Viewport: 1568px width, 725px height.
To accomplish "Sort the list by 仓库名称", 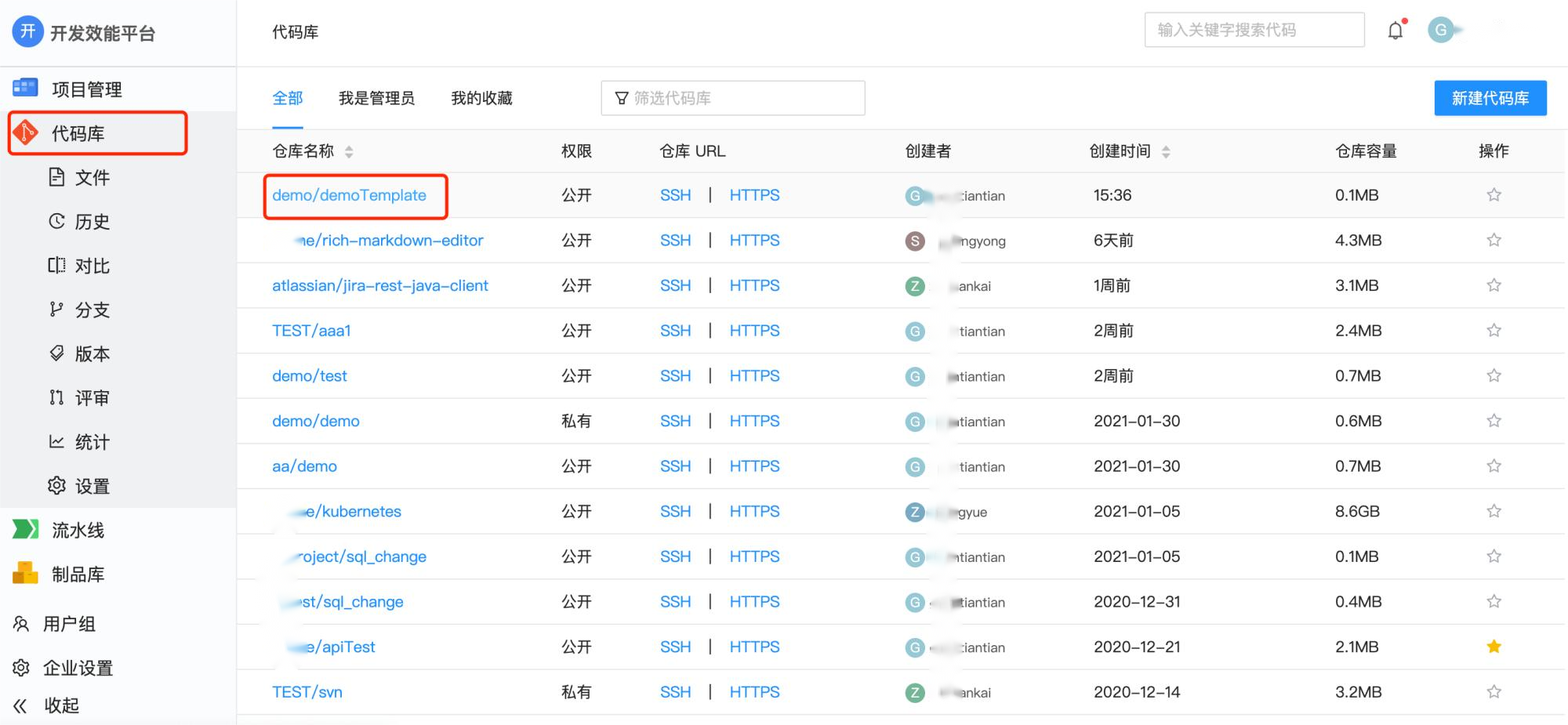I will (349, 151).
